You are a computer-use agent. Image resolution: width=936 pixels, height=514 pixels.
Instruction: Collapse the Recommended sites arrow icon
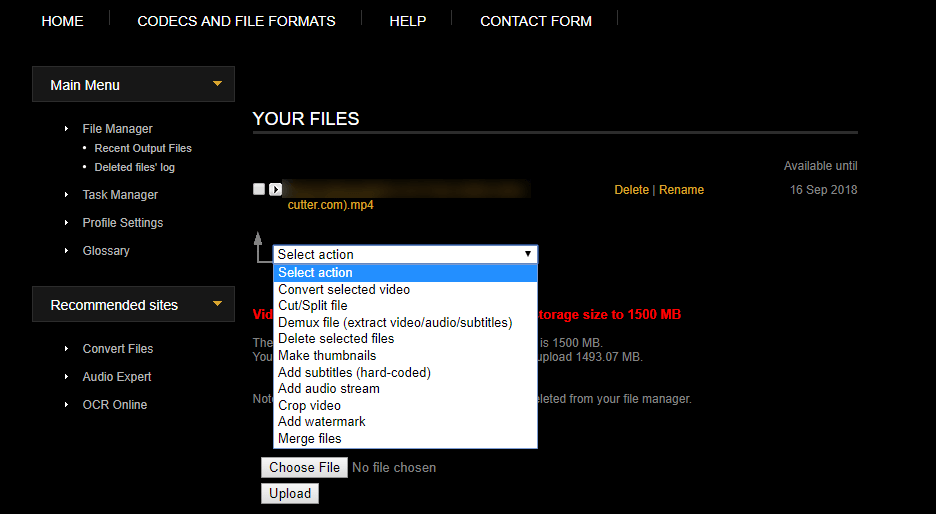coord(217,304)
